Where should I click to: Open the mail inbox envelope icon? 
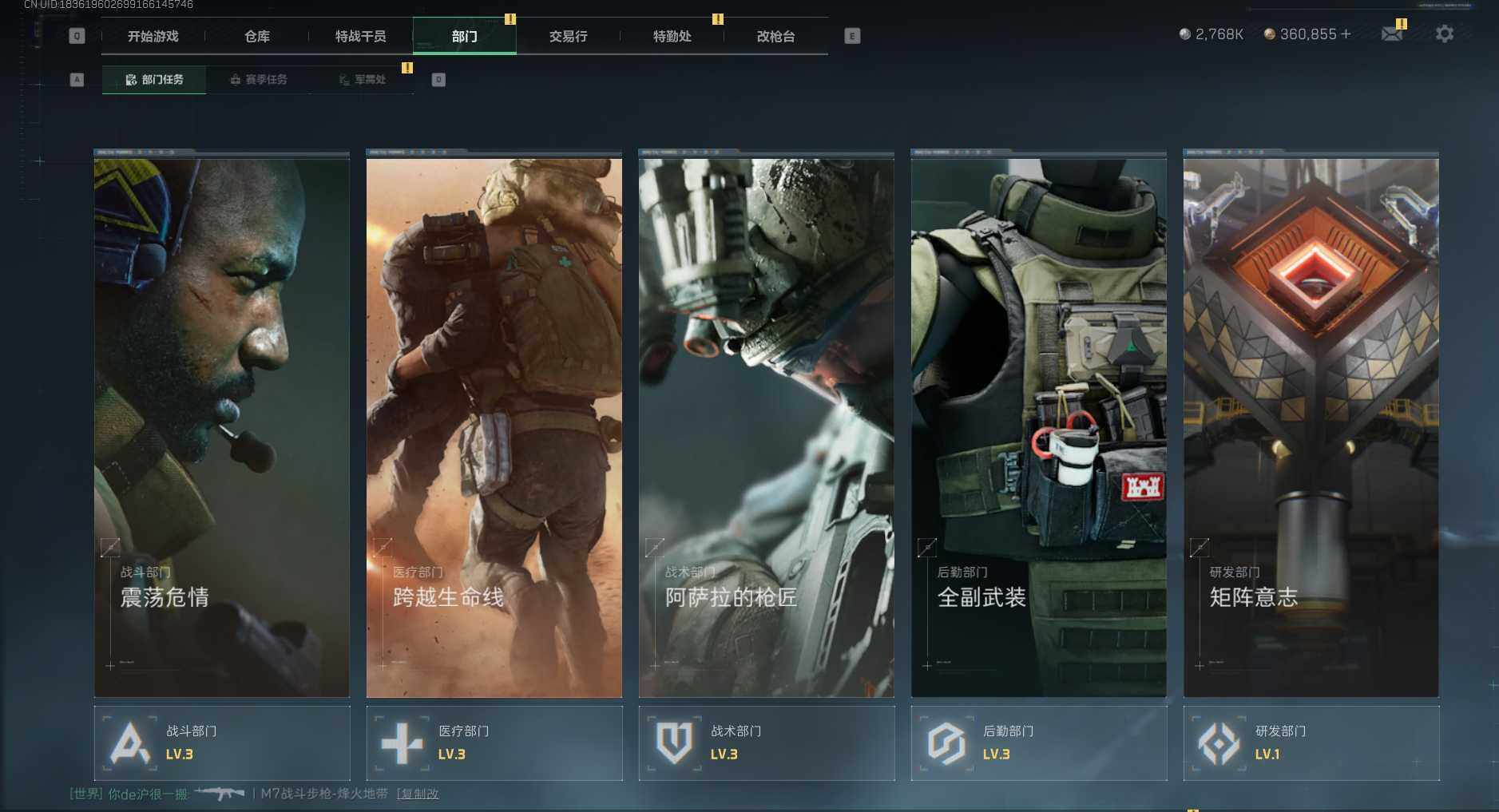click(1391, 34)
